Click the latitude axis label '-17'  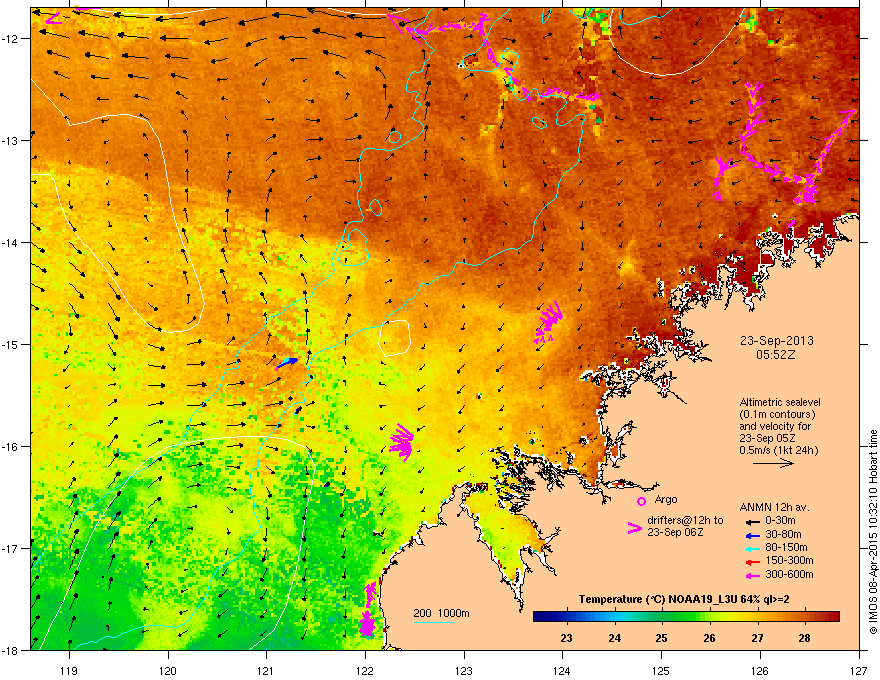[11, 548]
